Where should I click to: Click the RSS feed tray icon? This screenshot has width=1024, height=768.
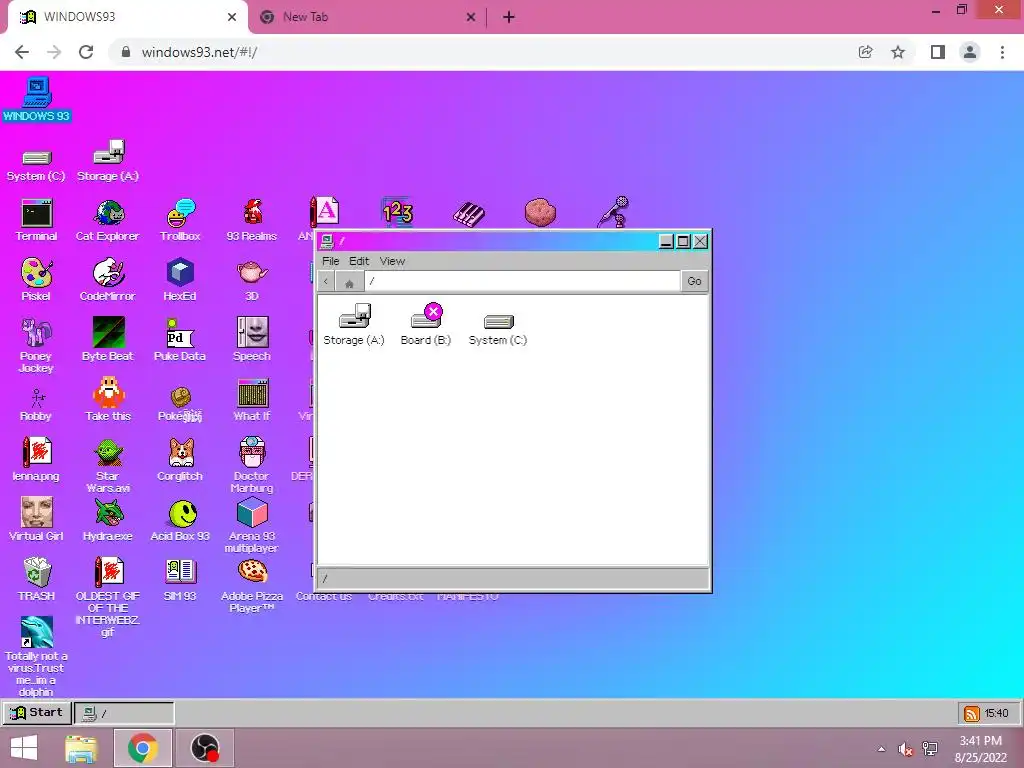pyautogui.click(x=971, y=713)
